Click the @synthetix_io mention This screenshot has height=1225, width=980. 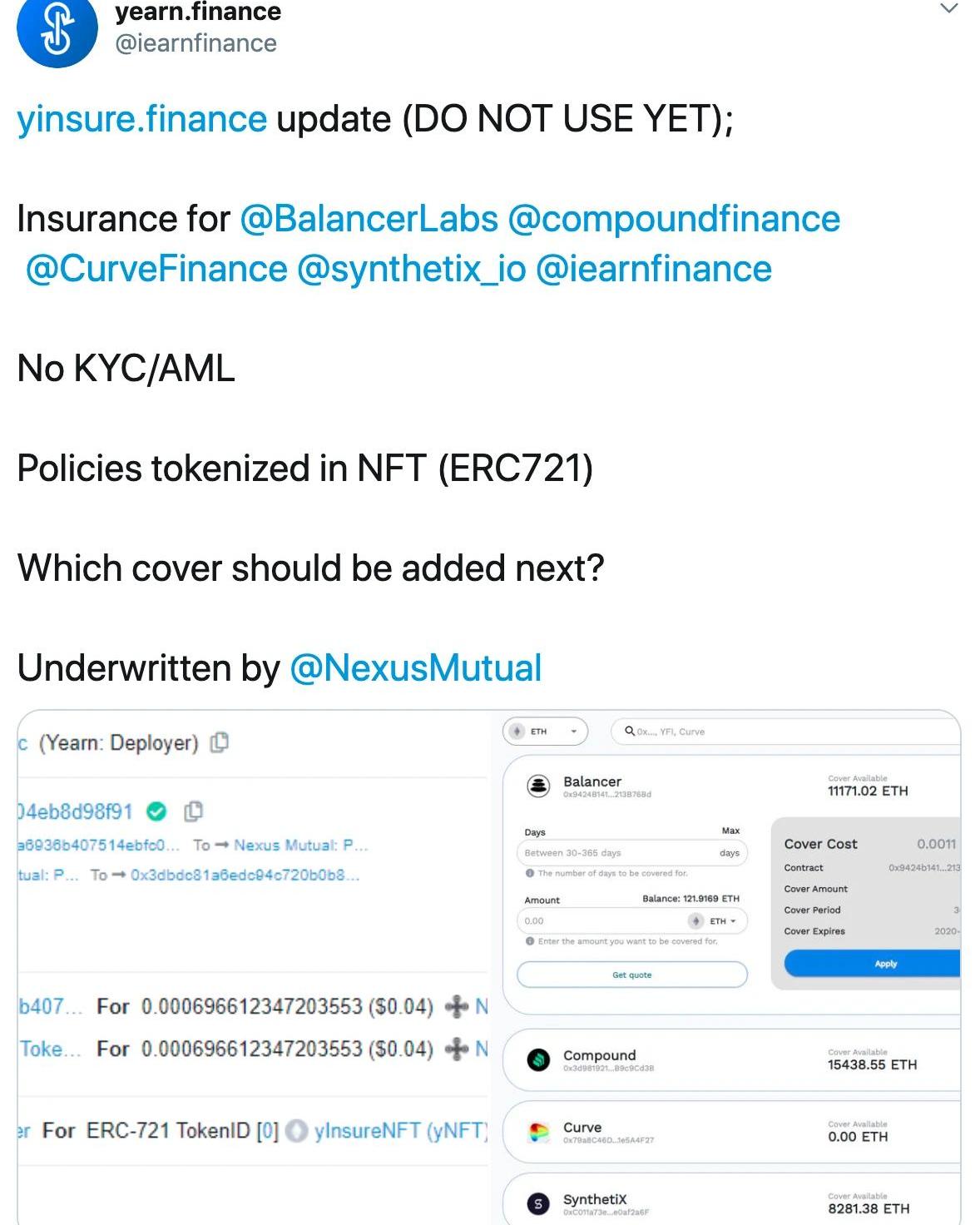pos(411,269)
